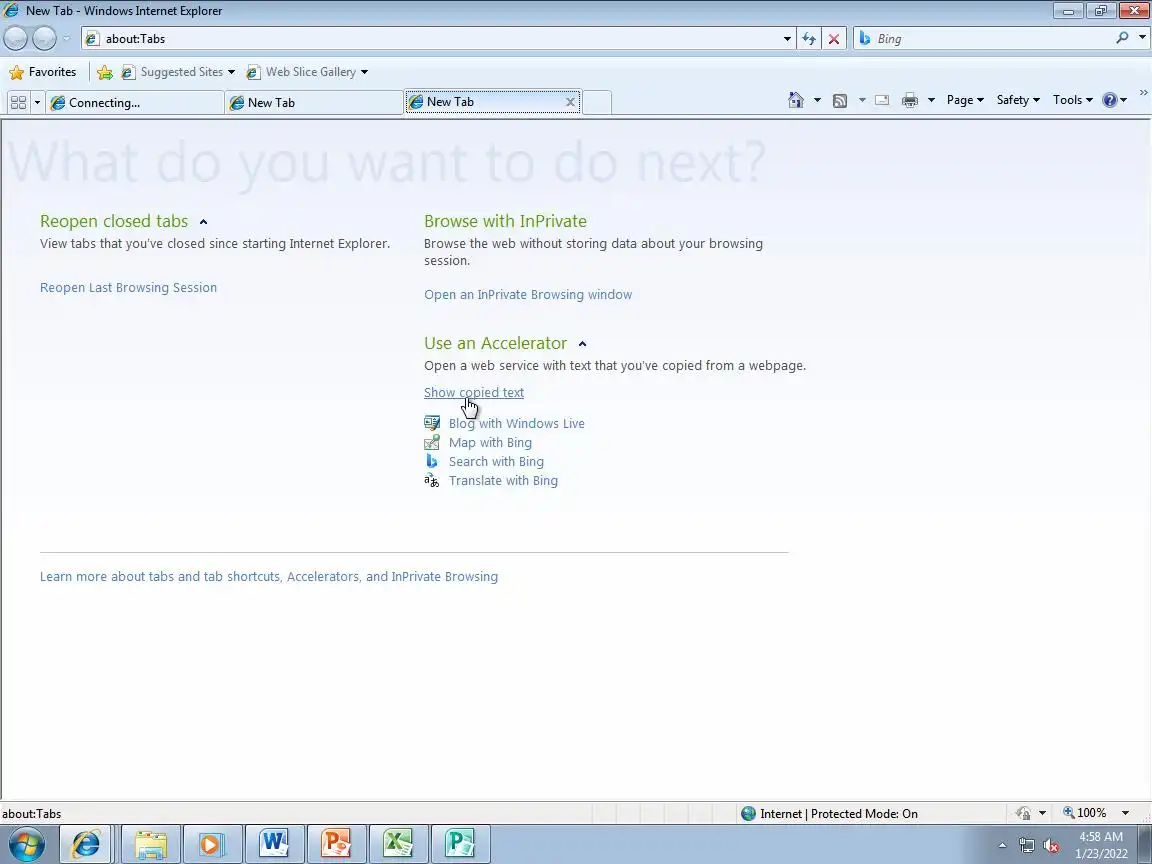Open the Favorites center

[43, 72]
